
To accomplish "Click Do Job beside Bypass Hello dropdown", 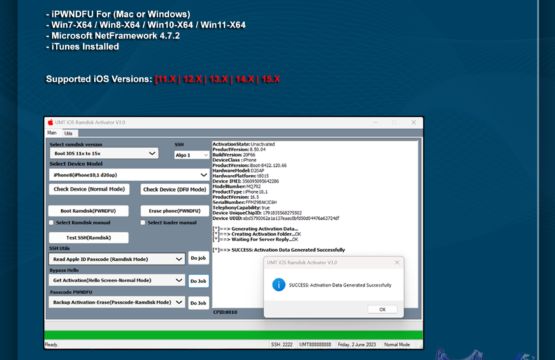I will click(x=198, y=281).
